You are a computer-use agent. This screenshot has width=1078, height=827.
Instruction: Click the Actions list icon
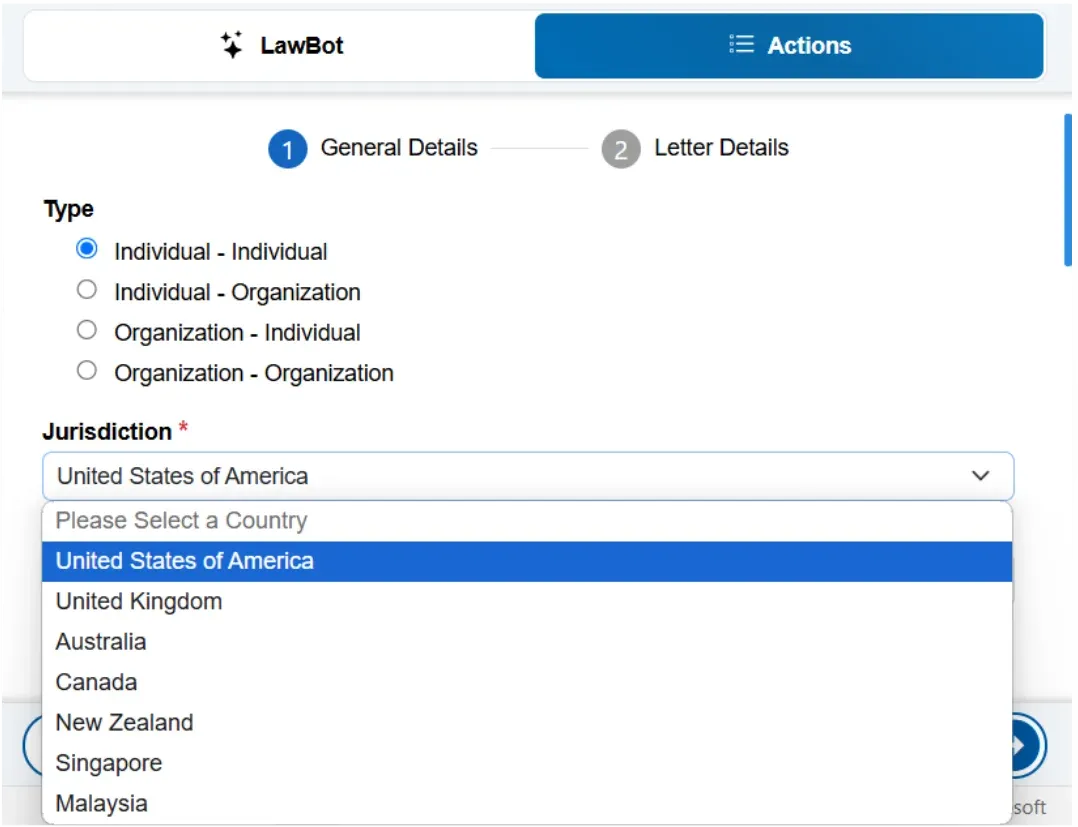pos(741,44)
